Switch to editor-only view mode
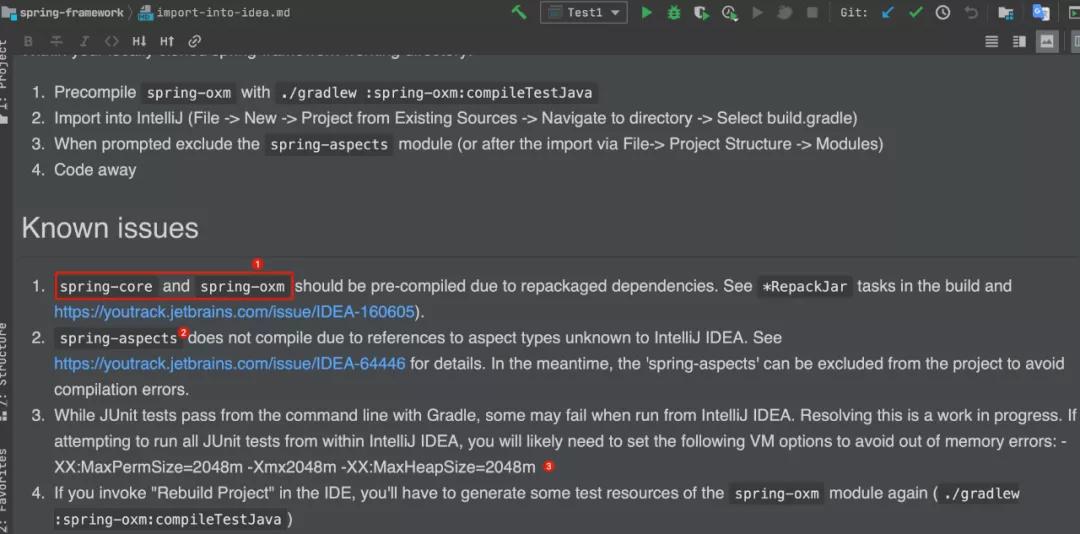Image resolution: width=1080 pixels, height=534 pixels. pyautogui.click(x=991, y=41)
